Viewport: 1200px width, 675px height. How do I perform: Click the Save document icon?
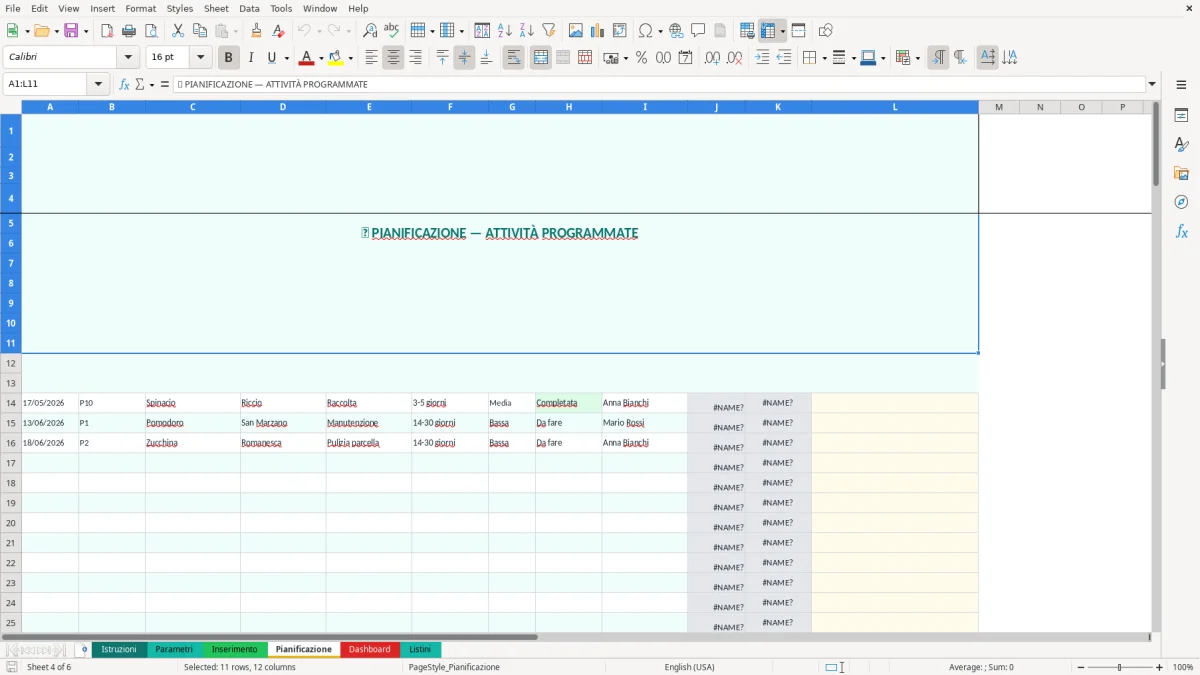pos(71,30)
